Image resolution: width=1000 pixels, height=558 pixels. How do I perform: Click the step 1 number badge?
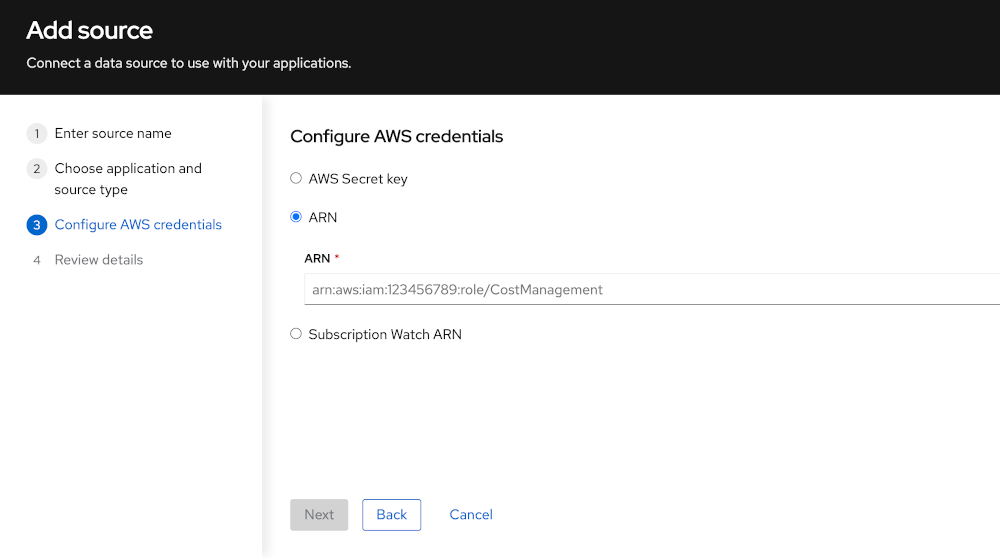tap(37, 134)
